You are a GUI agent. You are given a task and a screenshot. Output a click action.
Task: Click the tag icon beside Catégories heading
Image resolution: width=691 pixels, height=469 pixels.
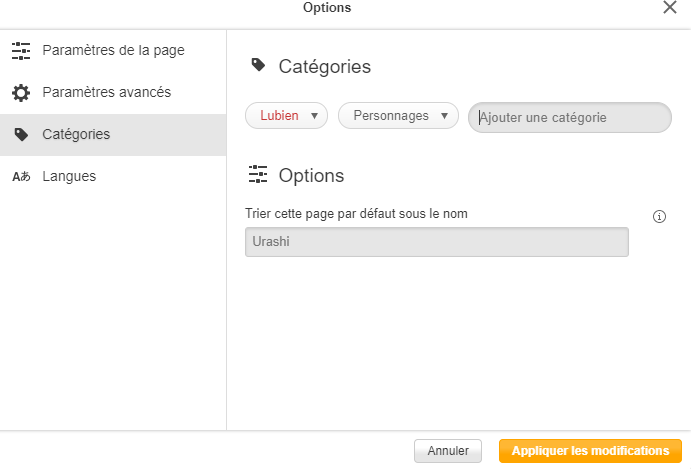pyautogui.click(x=258, y=66)
